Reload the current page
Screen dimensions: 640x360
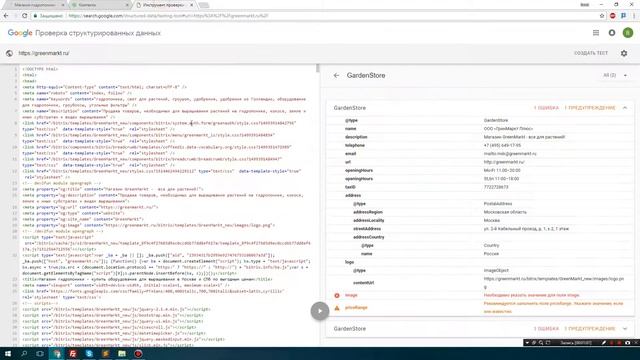[24, 16]
